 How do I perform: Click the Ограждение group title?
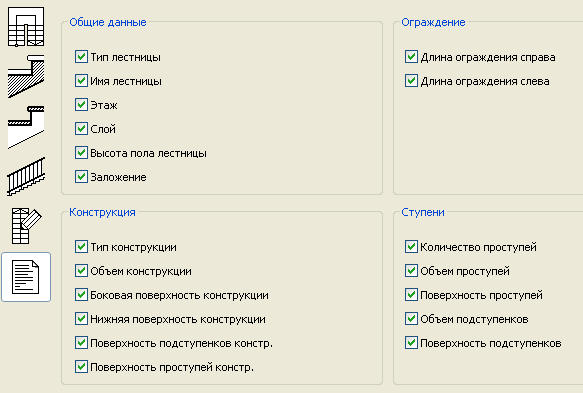pos(433,22)
